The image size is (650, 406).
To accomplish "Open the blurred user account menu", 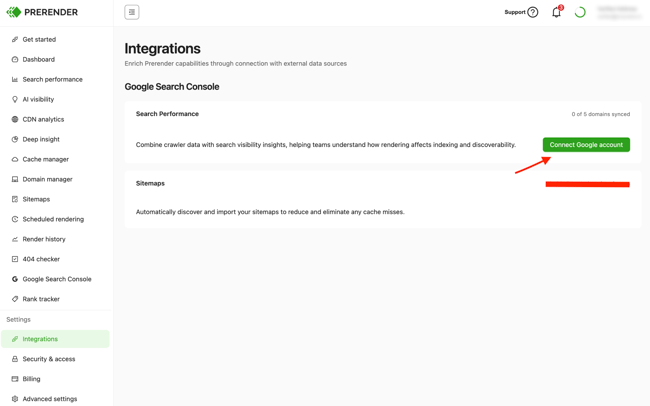I will [x=620, y=12].
